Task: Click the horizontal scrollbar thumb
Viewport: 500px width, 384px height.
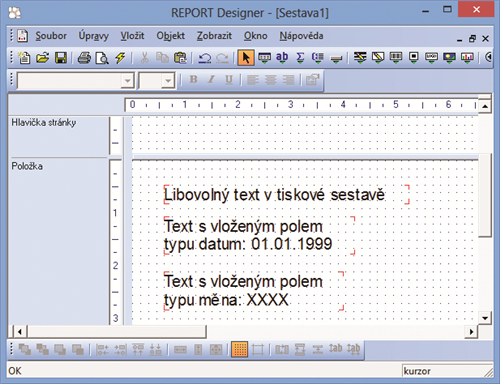Action: [x=117, y=332]
